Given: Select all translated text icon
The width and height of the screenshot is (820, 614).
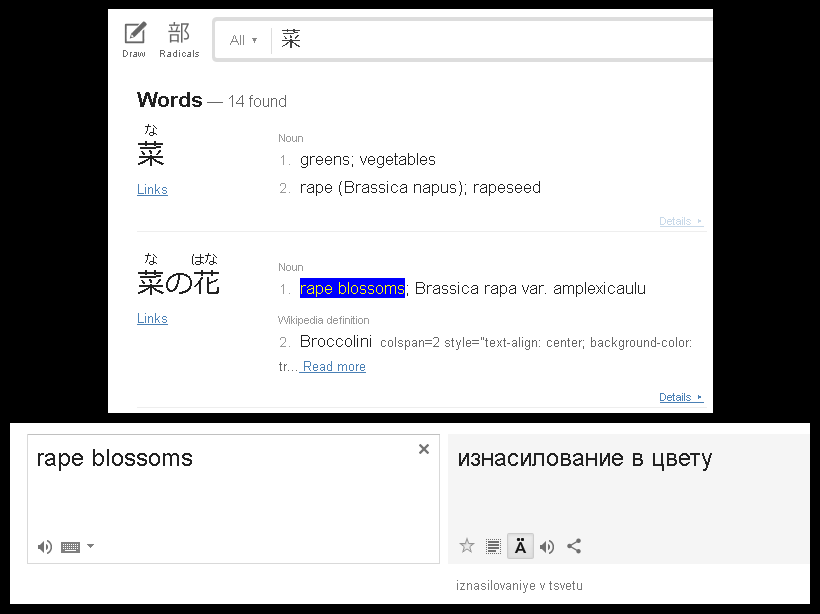Looking at the screenshot, I should click(x=493, y=547).
